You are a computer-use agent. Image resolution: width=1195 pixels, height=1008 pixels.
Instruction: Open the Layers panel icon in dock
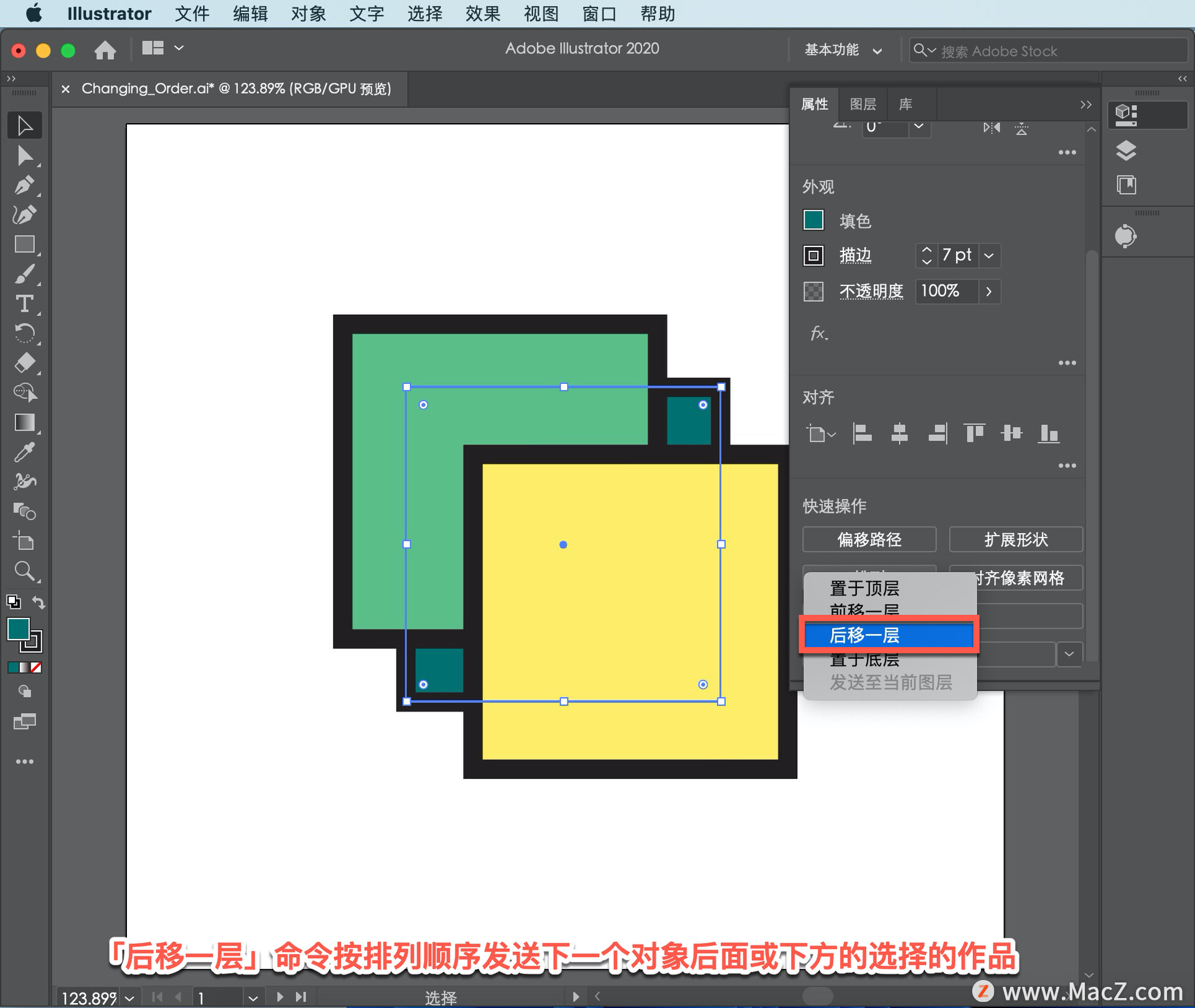1126,151
